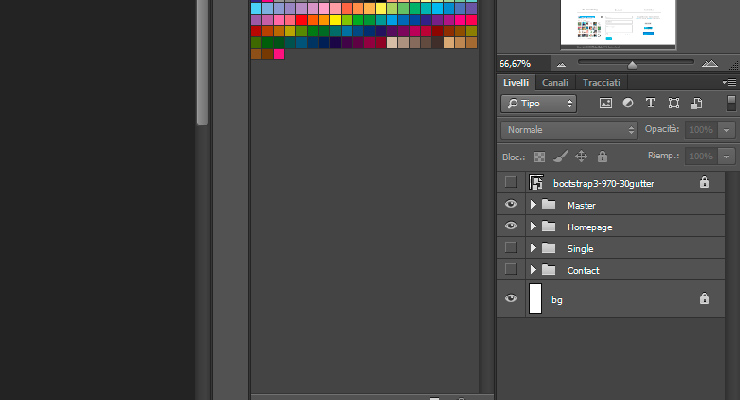
Task: Click the lock all padlock icon
Action: click(602, 156)
